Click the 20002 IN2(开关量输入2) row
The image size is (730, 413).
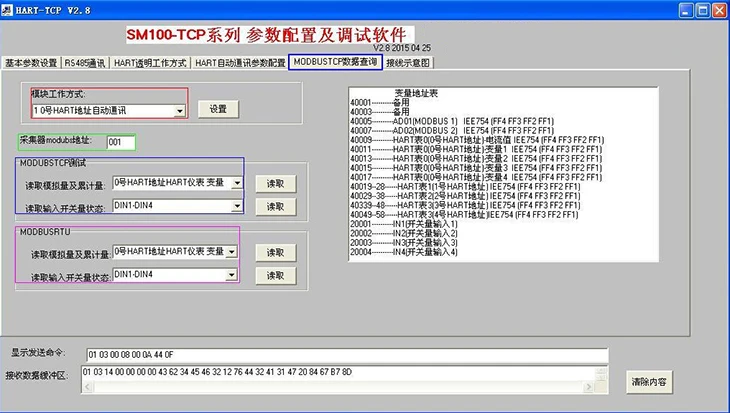[404, 233]
